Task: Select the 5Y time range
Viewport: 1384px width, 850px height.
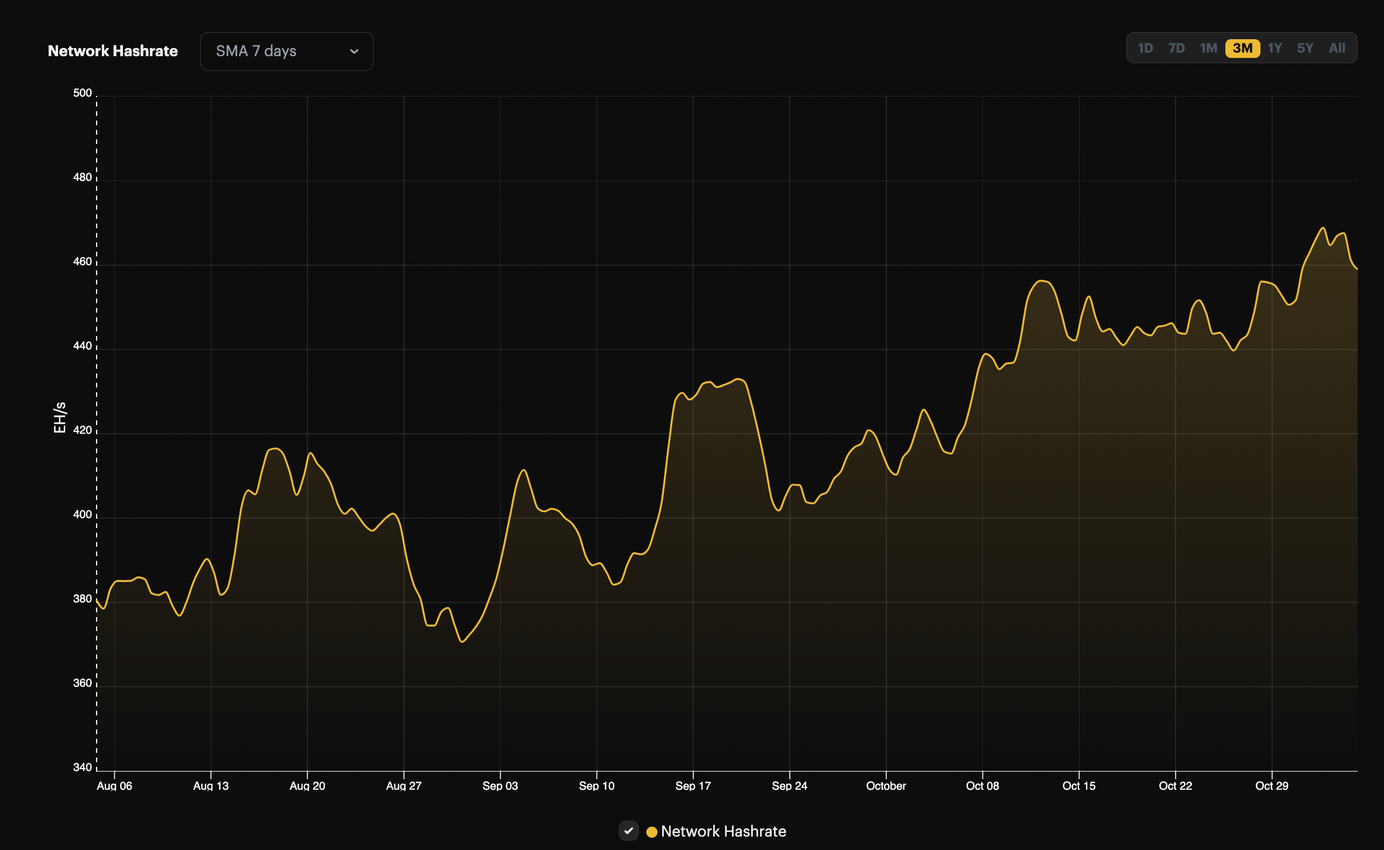Action: pos(1305,48)
